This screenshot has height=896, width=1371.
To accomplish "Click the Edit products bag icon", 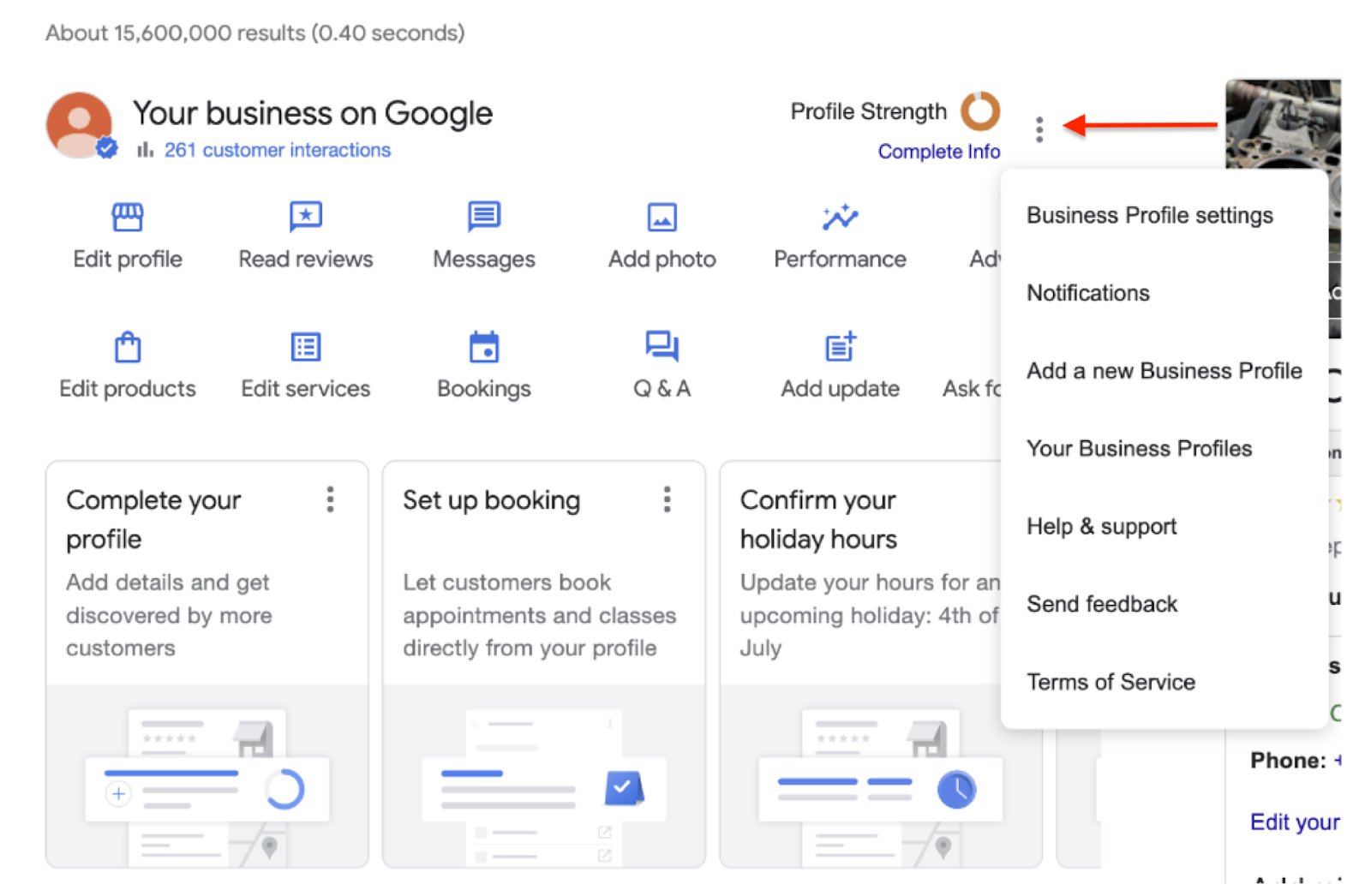I will tap(128, 347).
